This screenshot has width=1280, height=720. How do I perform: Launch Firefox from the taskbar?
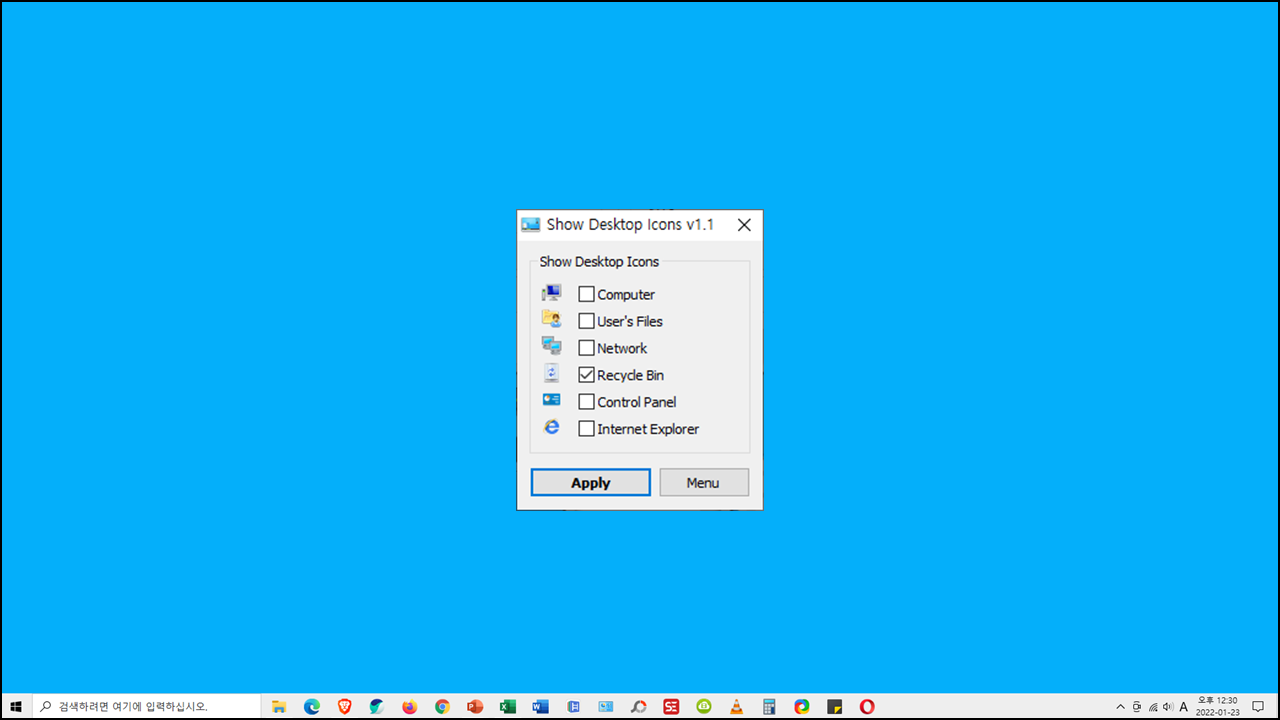click(x=410, y=706)
